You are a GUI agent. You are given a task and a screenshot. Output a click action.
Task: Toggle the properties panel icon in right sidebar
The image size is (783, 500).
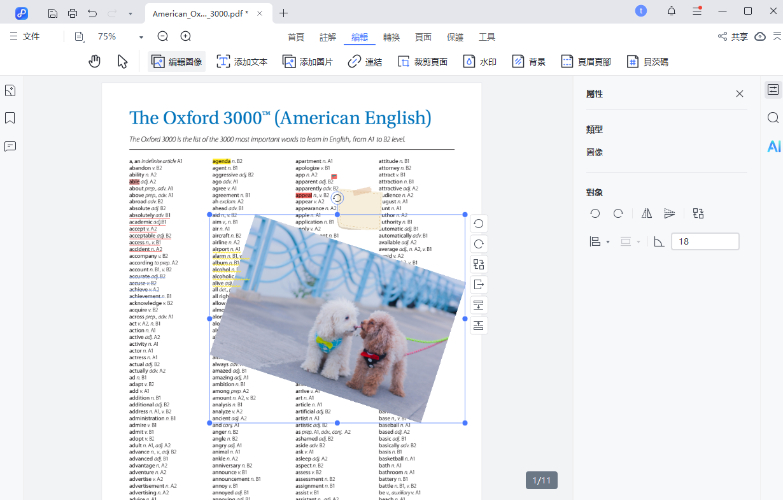pos(773,90)
